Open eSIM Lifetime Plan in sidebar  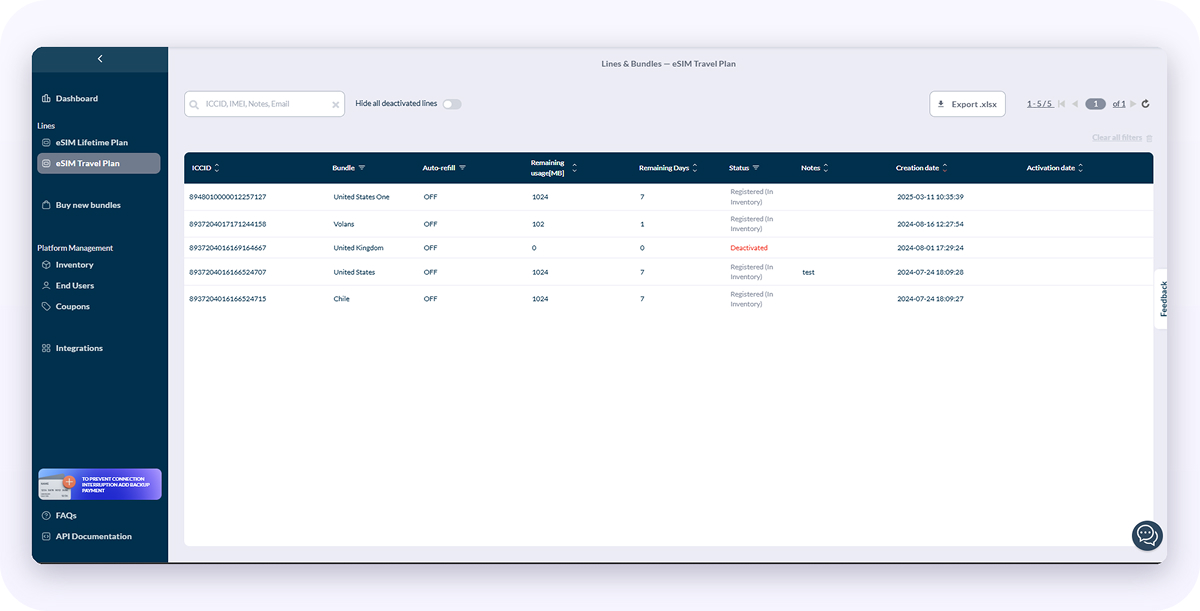tap(92, 142)
